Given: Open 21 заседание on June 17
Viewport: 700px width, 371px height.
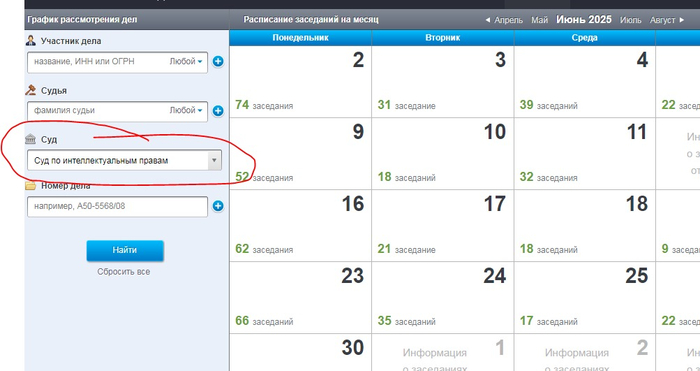Looking at the screenshot, I should pyautogui.click(x=406, y=249).
